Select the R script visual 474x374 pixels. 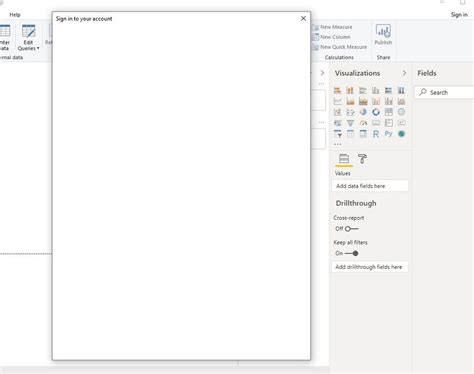point(376,134)
